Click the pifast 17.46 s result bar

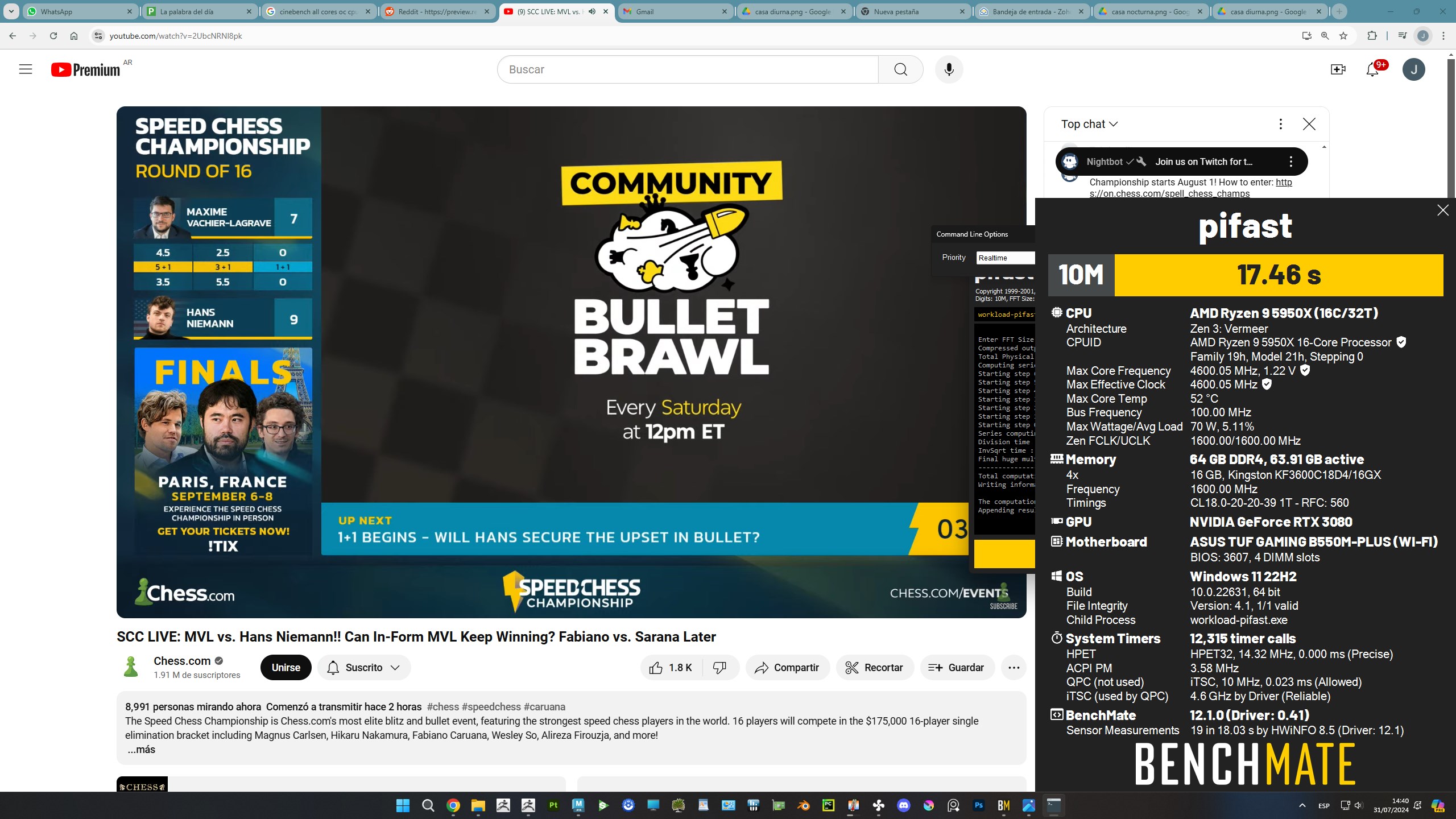click(1279, 275)
